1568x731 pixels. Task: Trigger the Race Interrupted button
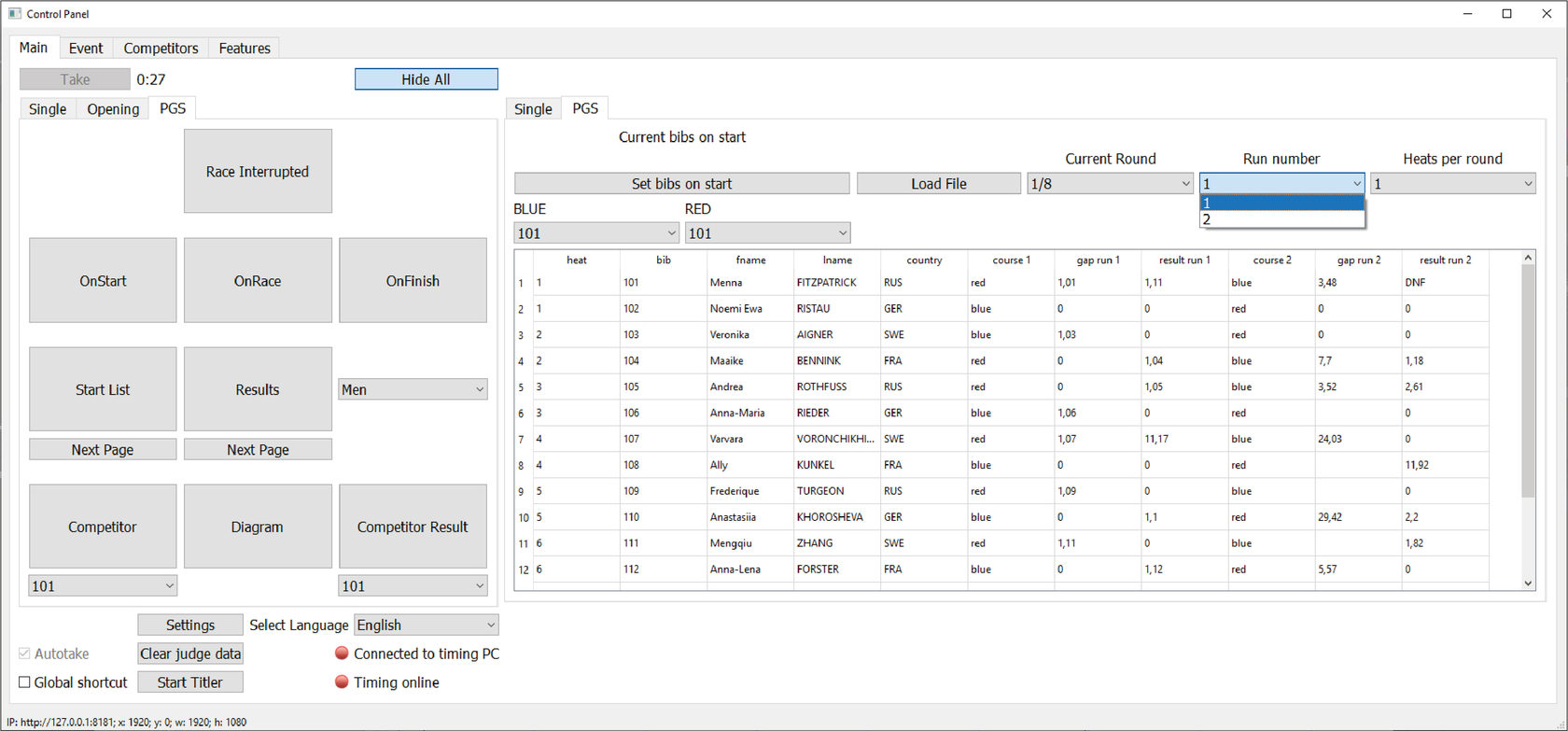tap(258, 171)
